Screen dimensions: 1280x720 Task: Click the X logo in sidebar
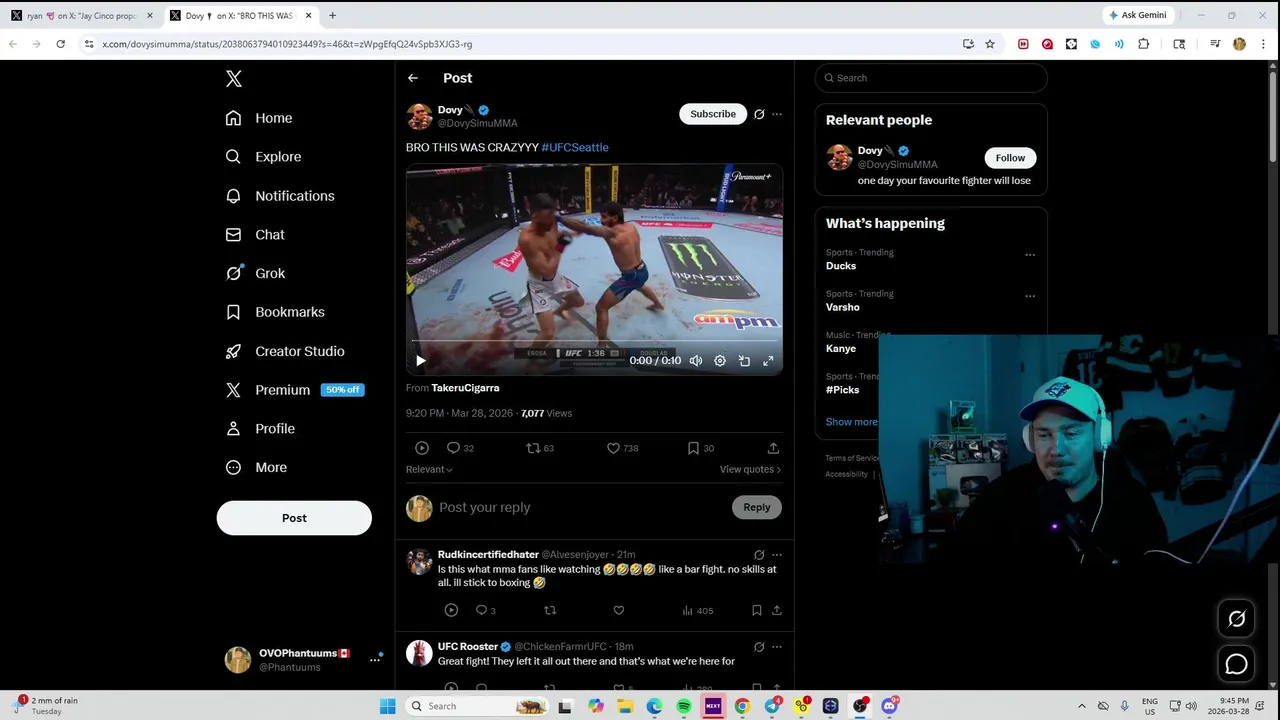click(x=233, y=79)
